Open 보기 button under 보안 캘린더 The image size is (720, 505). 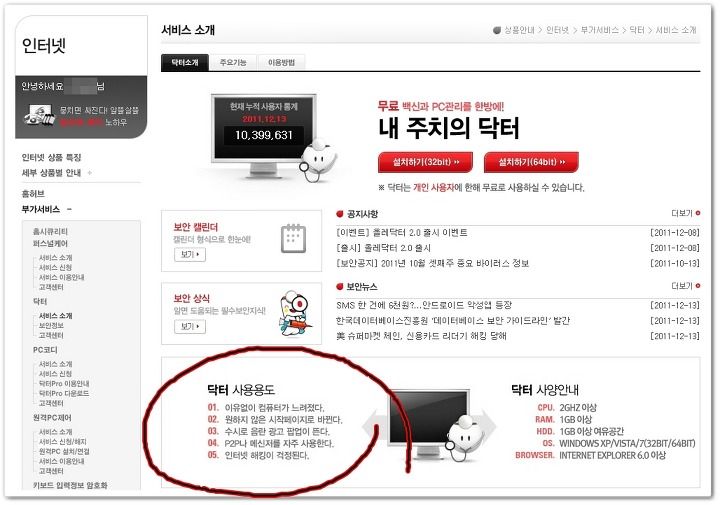(x=190, y=254)
